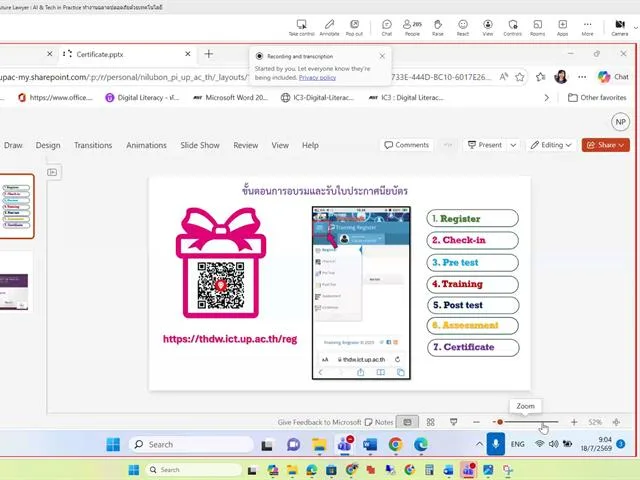Open Copilot Chat in Edge
640x480 pixels.
click(613, 77)
